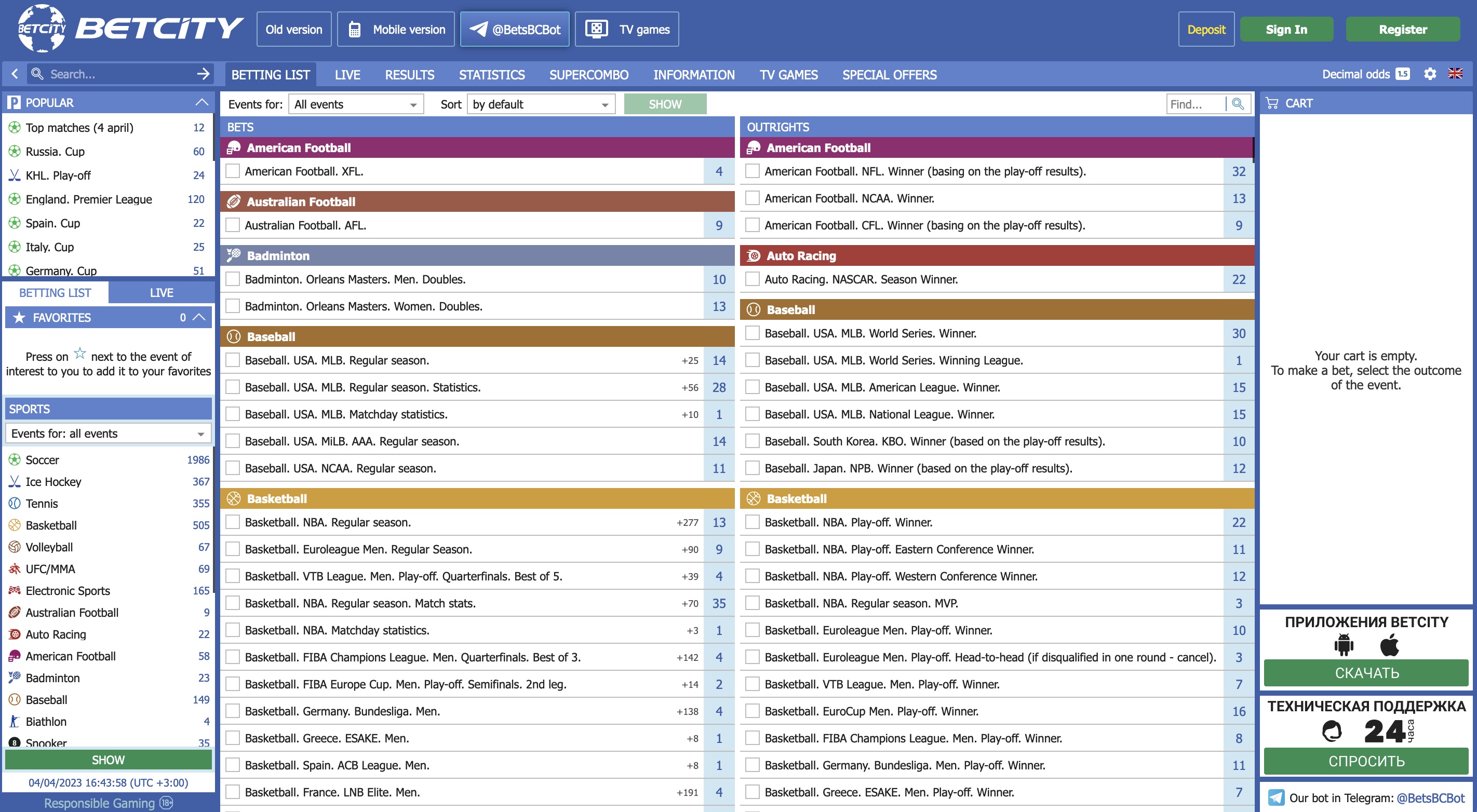Click the Find magnifier icon
This screenshot has height=812, width=1477.
point(1238,104)
